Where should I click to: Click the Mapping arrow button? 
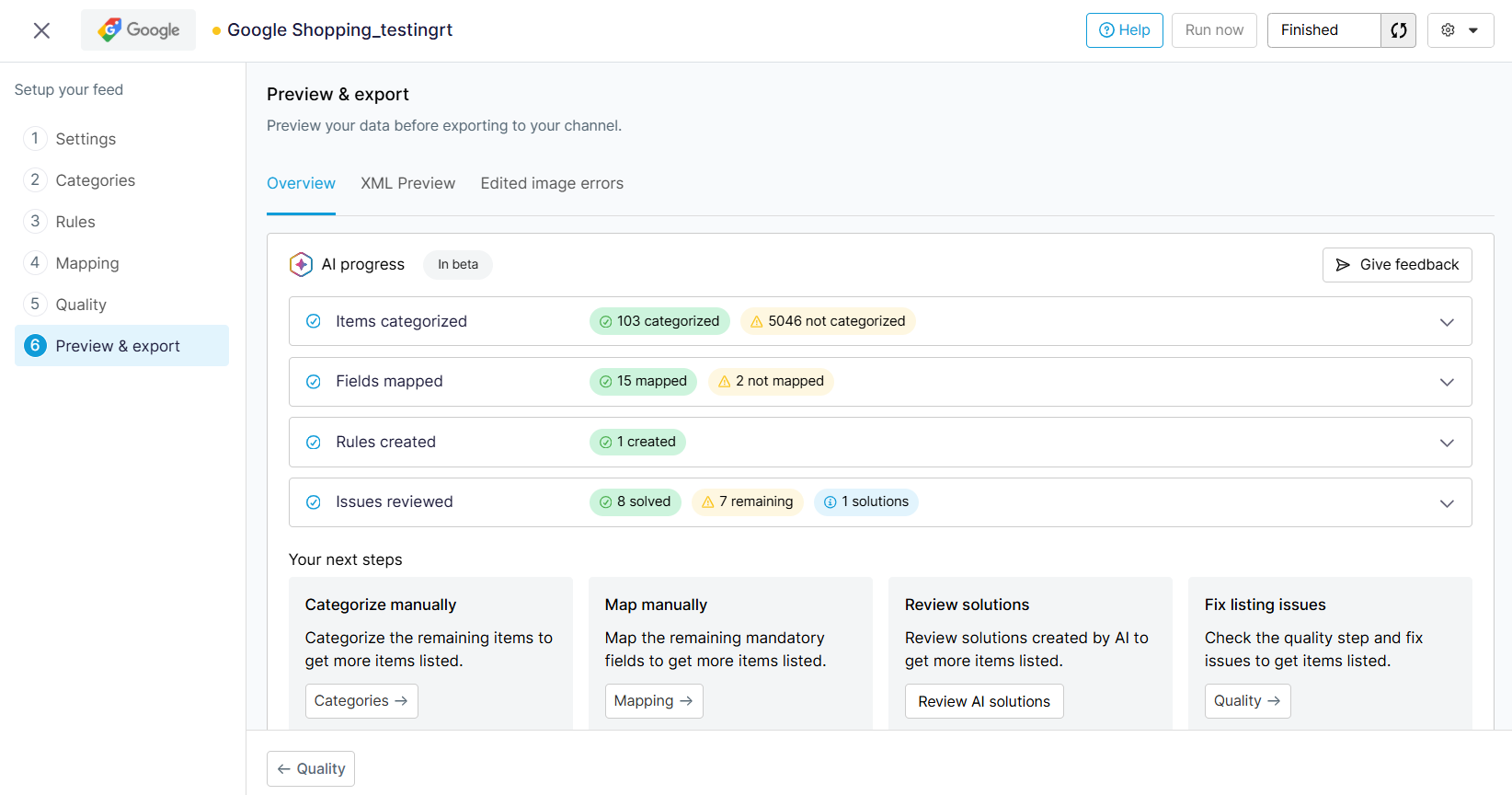coord(654,701)
